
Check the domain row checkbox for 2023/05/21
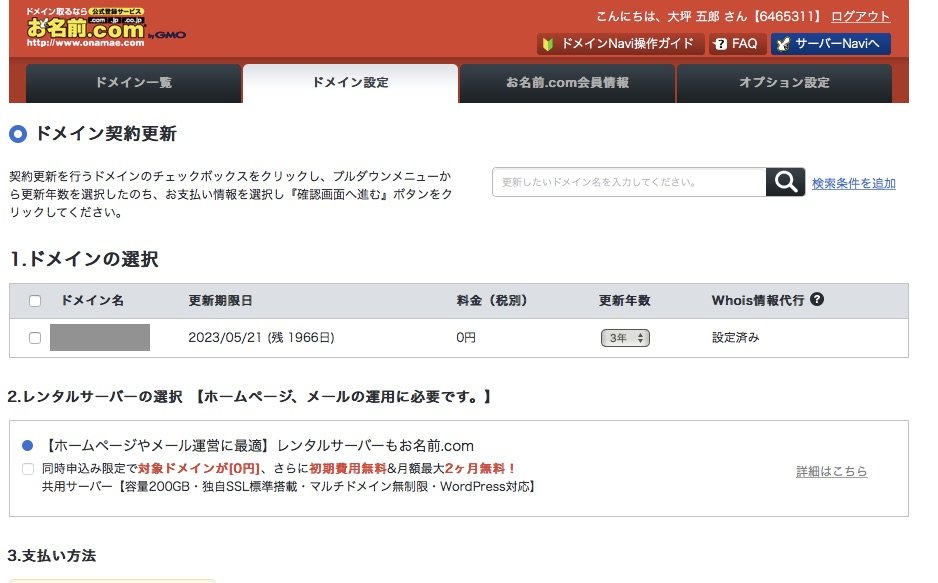point(35,338)
